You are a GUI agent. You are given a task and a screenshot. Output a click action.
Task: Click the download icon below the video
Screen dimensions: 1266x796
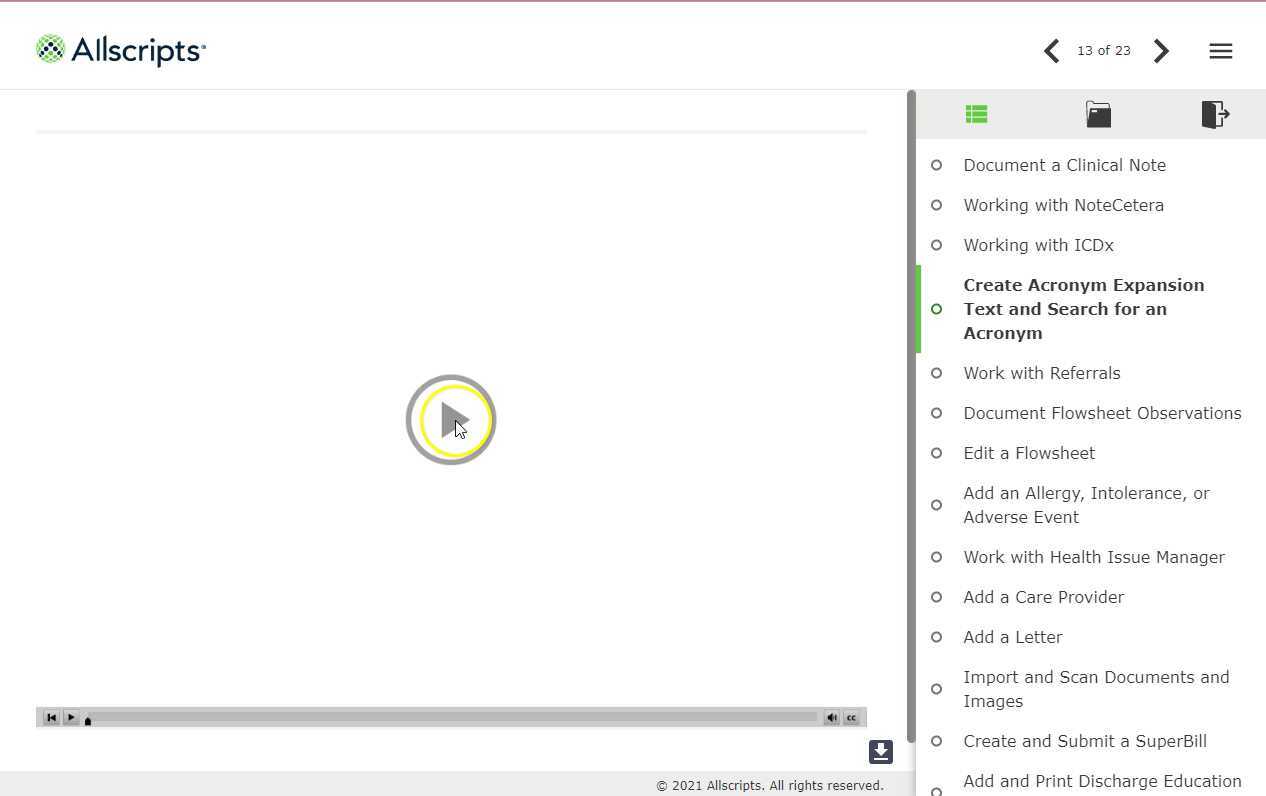pyautogui.click(x=880, y=751)
